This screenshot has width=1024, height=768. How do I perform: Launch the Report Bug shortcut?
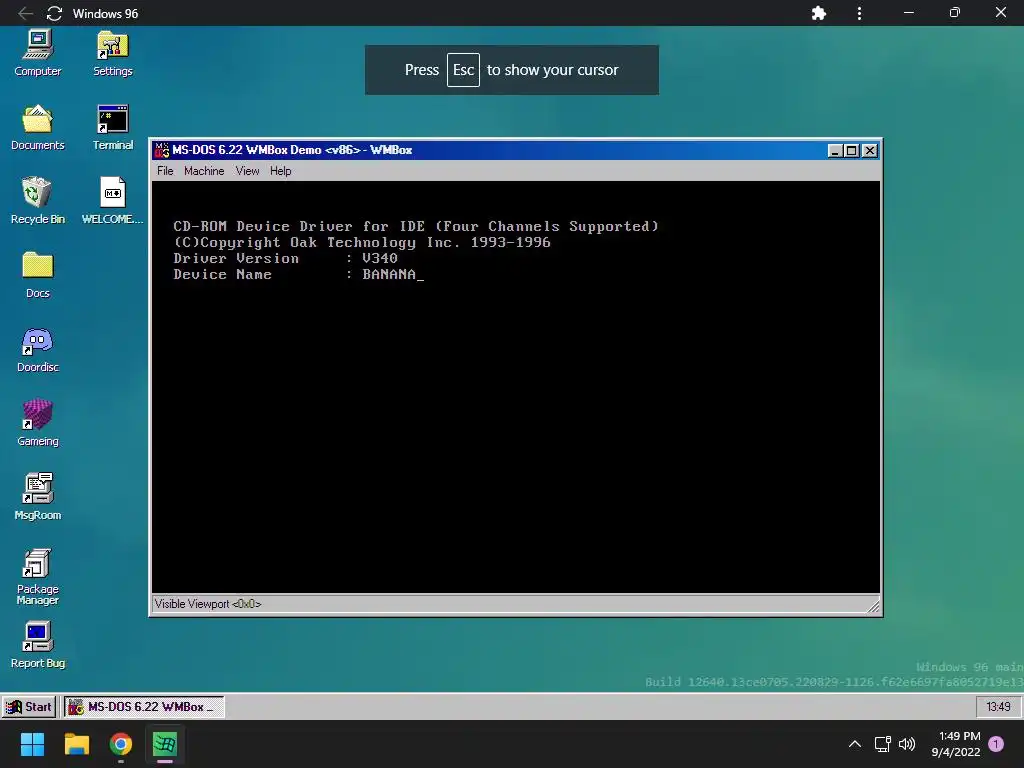(x=37, y=645)
